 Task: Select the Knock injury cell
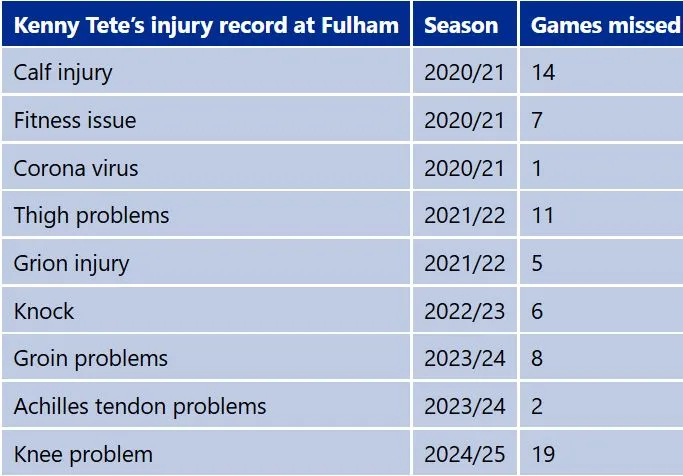[x=44, y=311]
